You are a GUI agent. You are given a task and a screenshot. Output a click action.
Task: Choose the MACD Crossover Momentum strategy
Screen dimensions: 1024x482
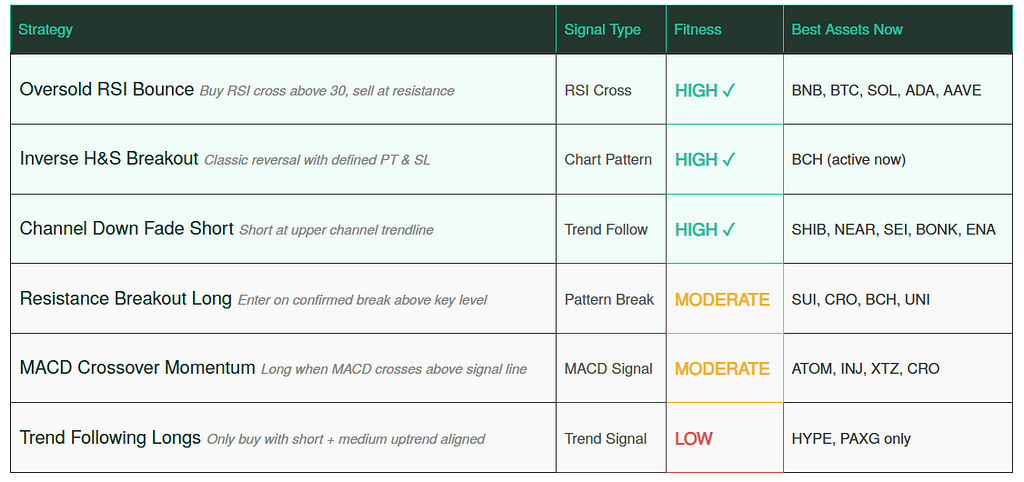(138, 368)
